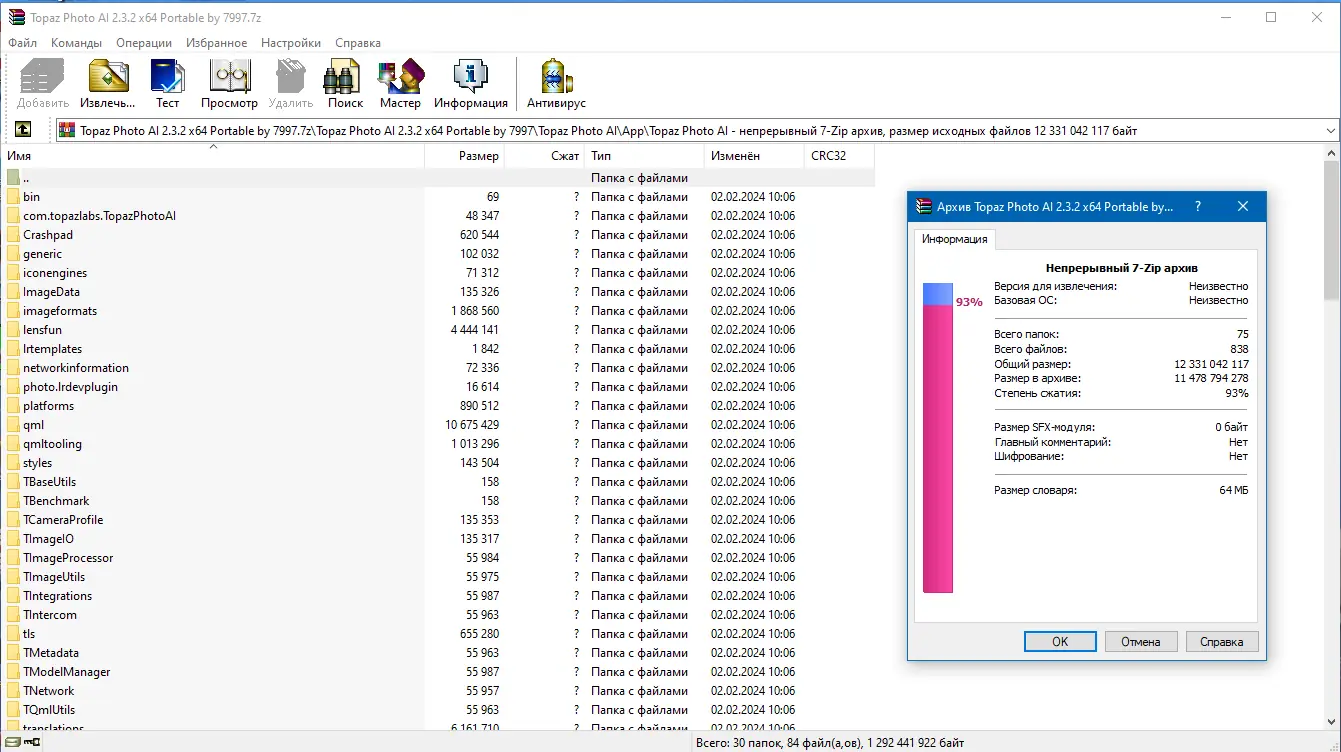Image resolution: width=1341 pixels, height=752 pixels.
Task: Open the Файл menu
Action: [x=22, y=43]
